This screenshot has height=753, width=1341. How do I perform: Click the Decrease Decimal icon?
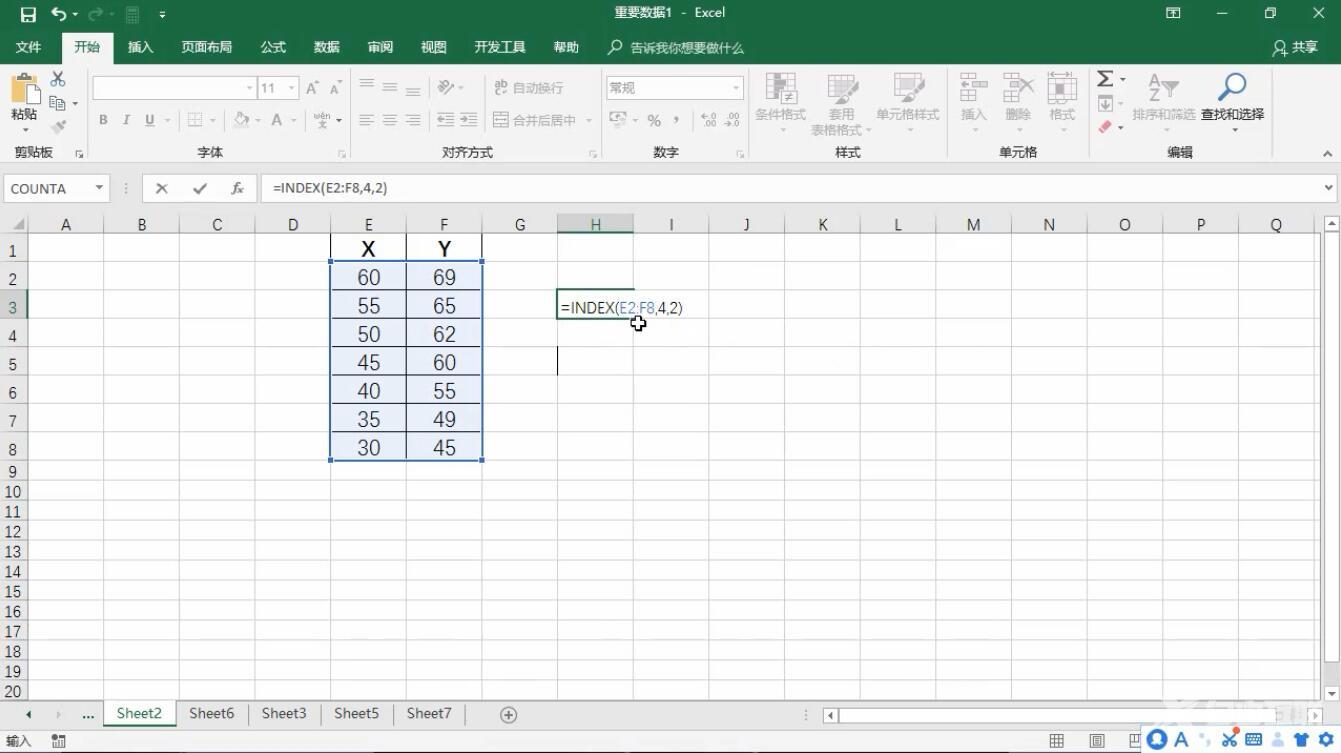click(732, 120)
